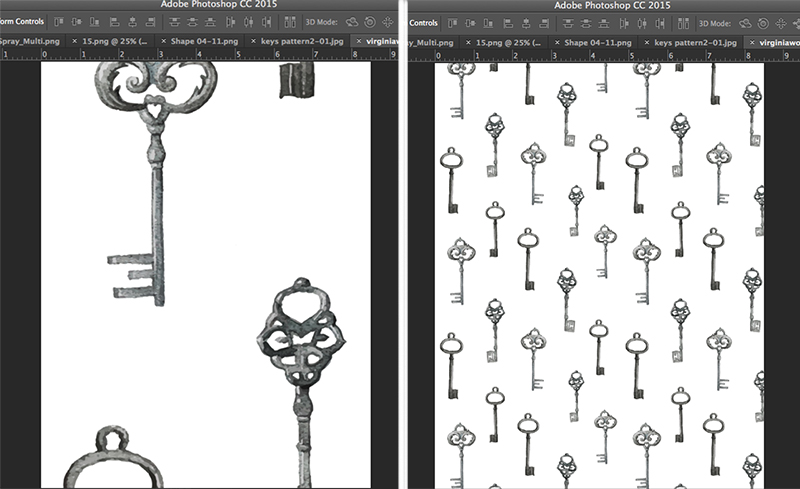Close keys pattern2-01.jpg tab in left window

[x=253, y=41]
